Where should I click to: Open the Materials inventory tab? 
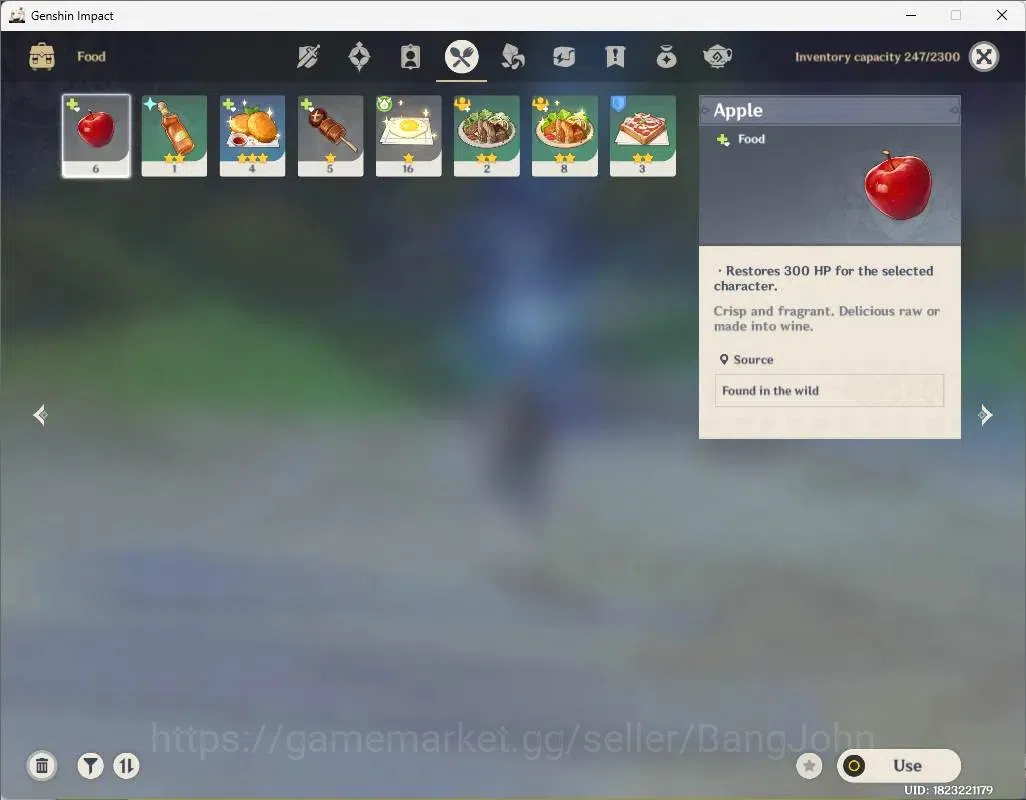pos(512,57)
